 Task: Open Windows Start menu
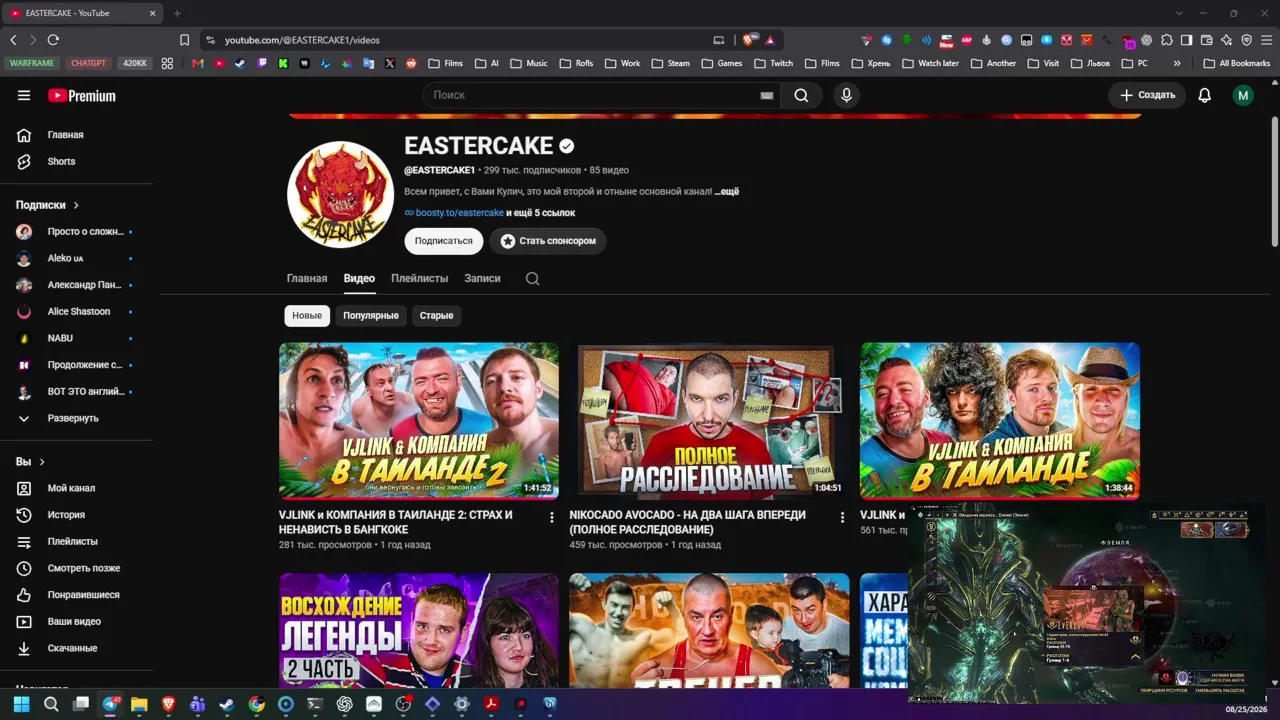tap(21, 704)
